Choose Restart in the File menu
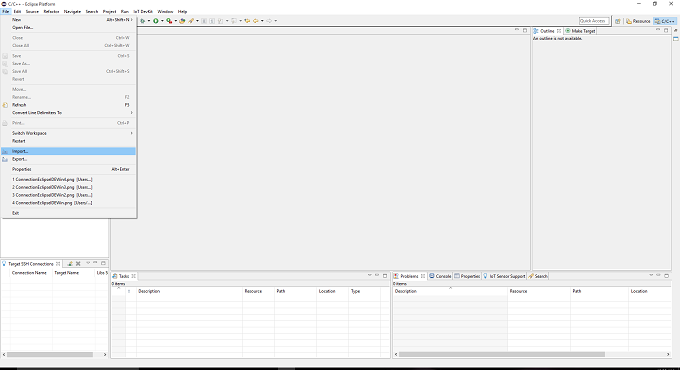 pos(69,141)
